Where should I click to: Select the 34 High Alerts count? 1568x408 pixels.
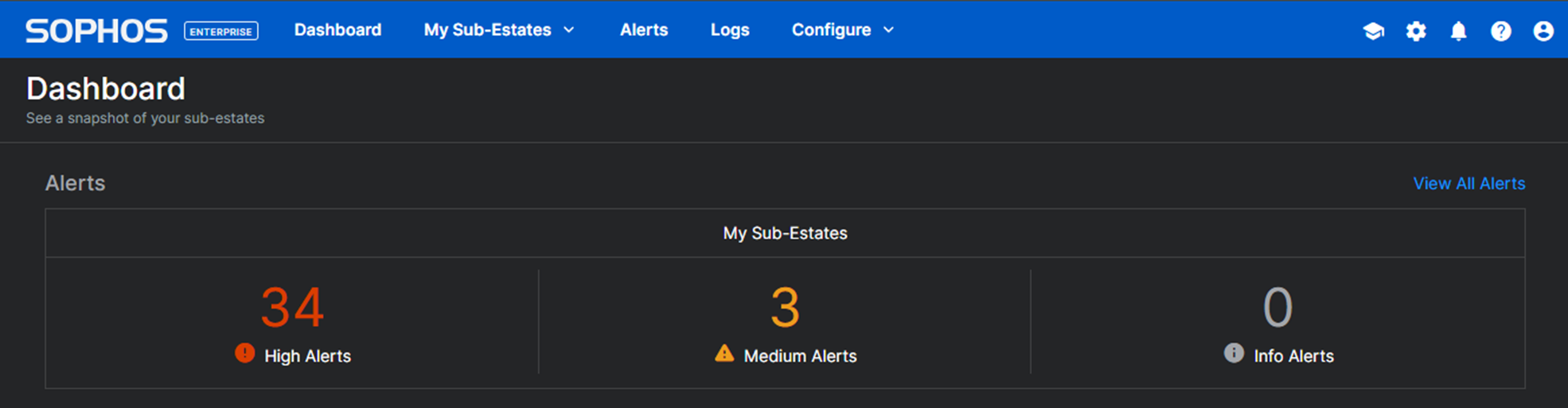pyautogui.click(x=292, y=308)
